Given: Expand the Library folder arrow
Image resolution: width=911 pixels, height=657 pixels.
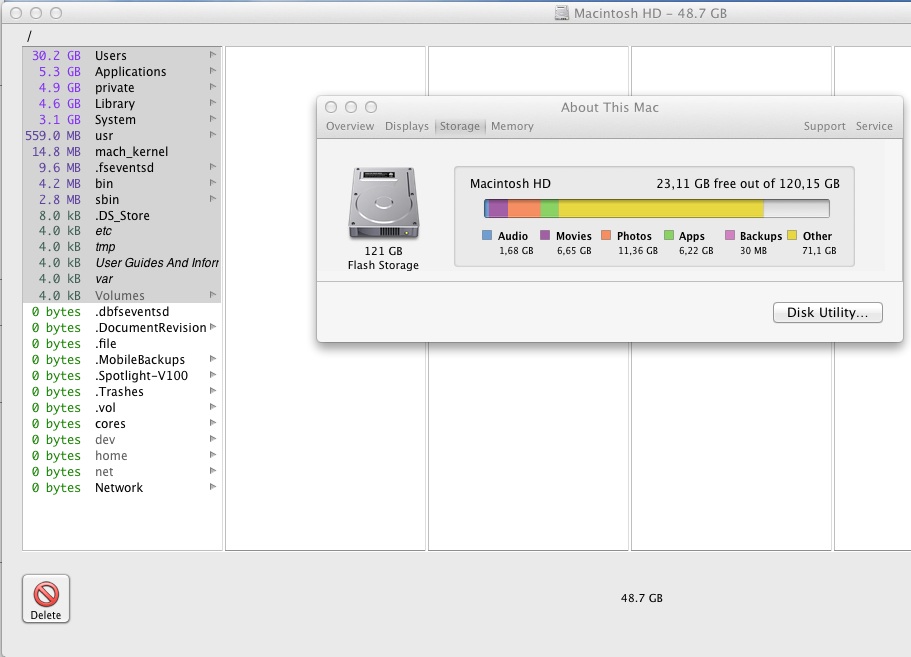Looking at the screenshot, I should click(x=213, y=103).
